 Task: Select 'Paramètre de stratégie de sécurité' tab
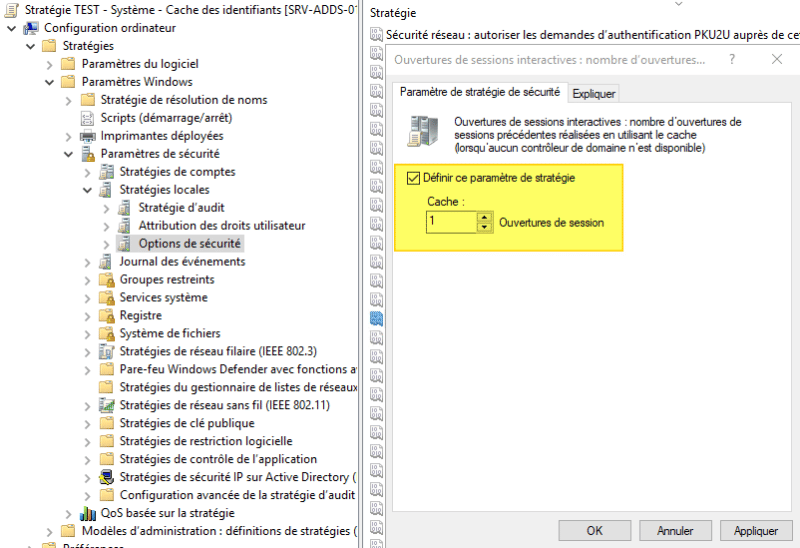point(480,92)
